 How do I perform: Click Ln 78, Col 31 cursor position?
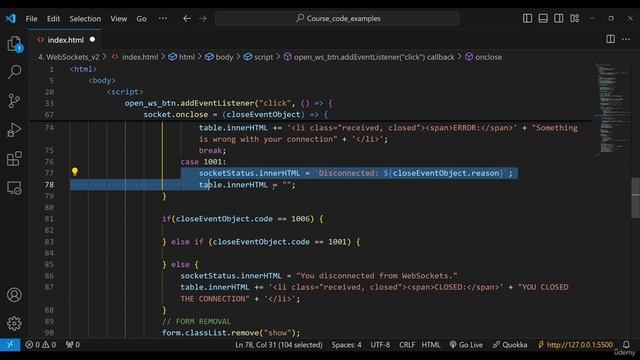coord(279,345)
